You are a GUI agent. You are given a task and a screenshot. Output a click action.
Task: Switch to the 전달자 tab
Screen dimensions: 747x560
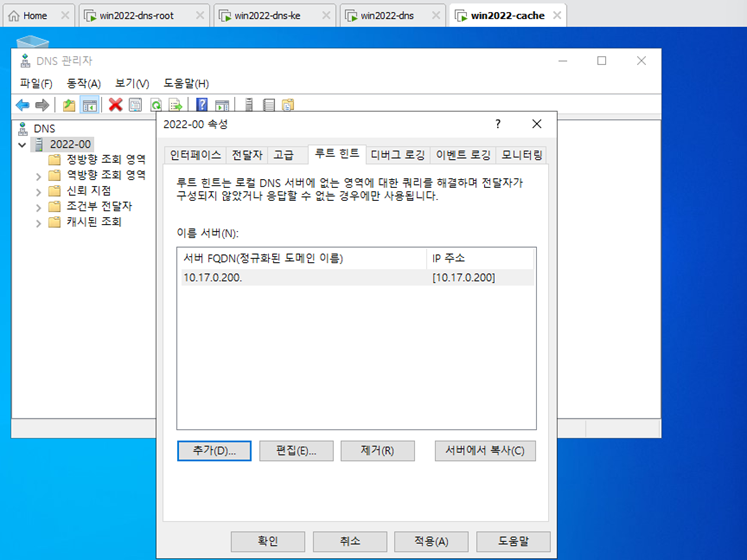[247, 155]
